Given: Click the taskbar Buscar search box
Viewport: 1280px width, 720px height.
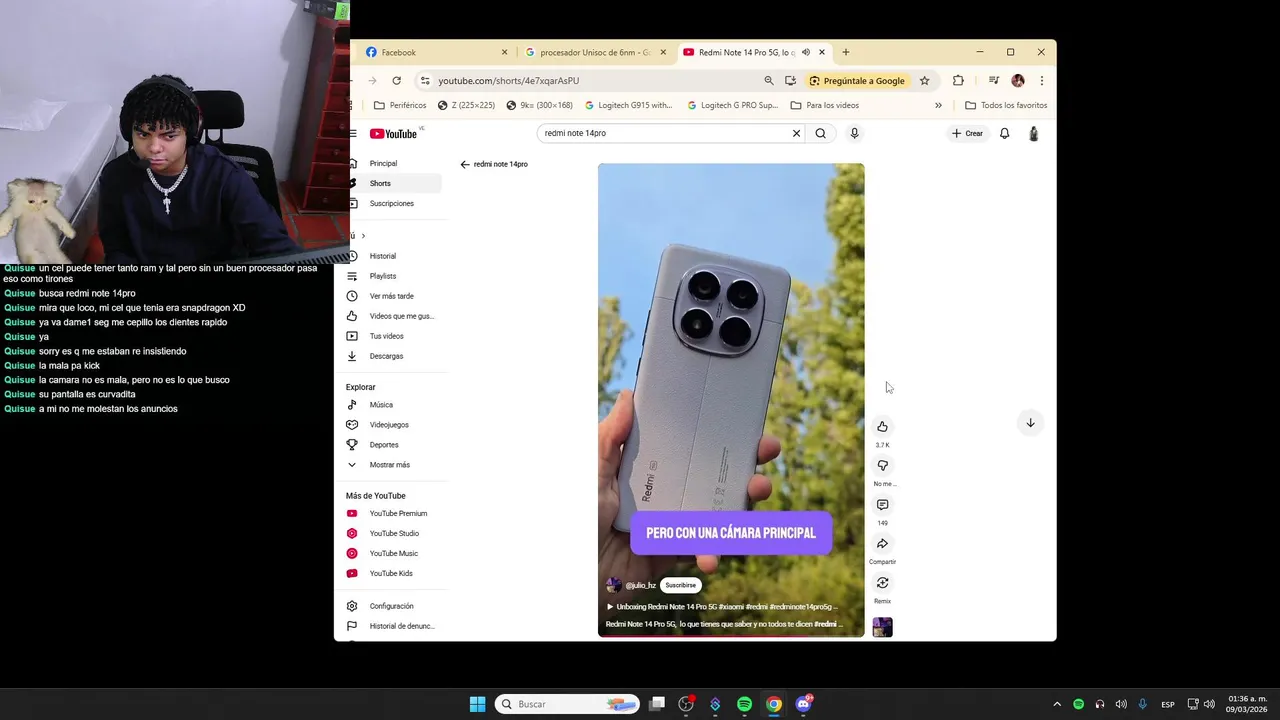Looking at the screenshot, I should point(567,704).
